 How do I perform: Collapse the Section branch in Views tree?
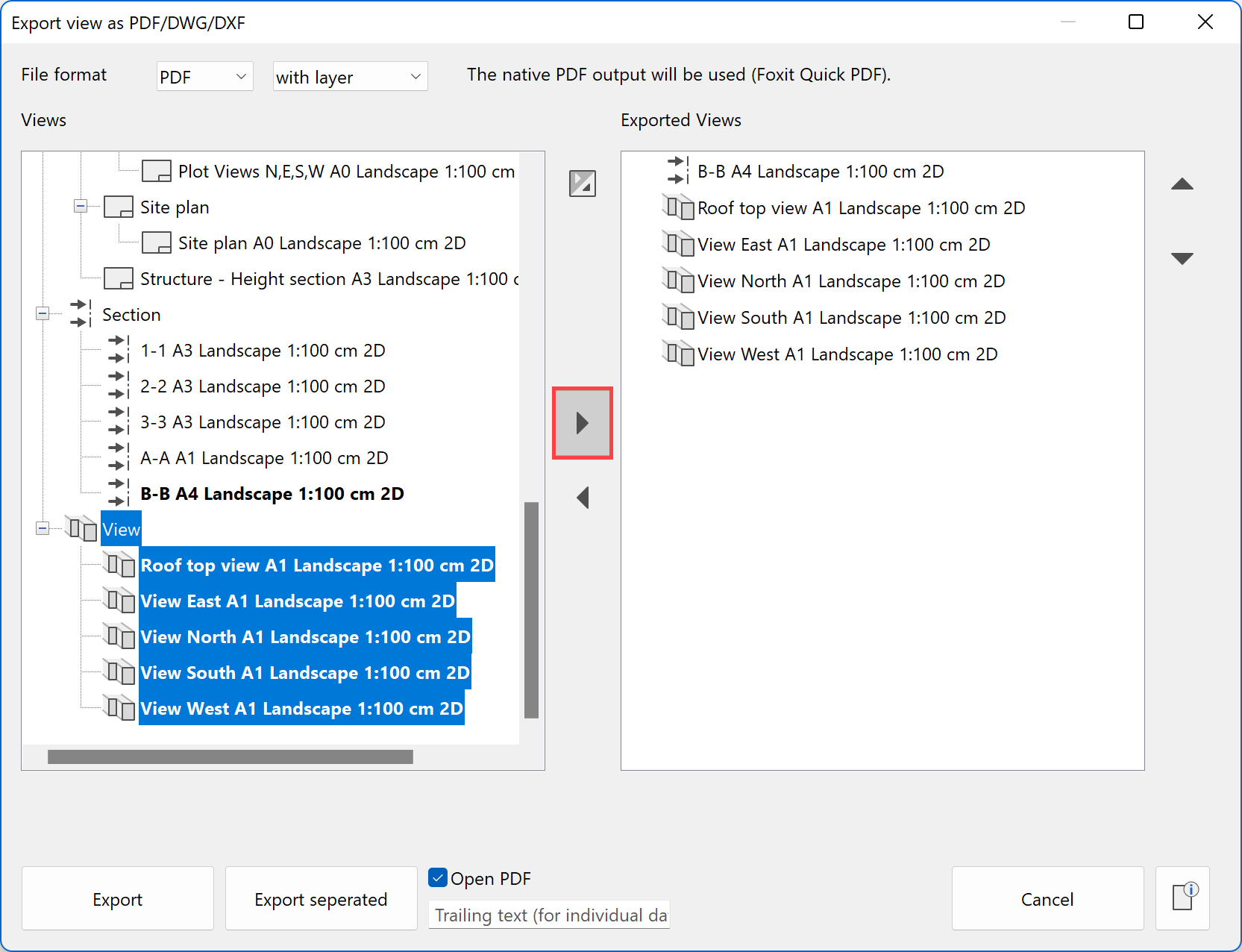43,314
